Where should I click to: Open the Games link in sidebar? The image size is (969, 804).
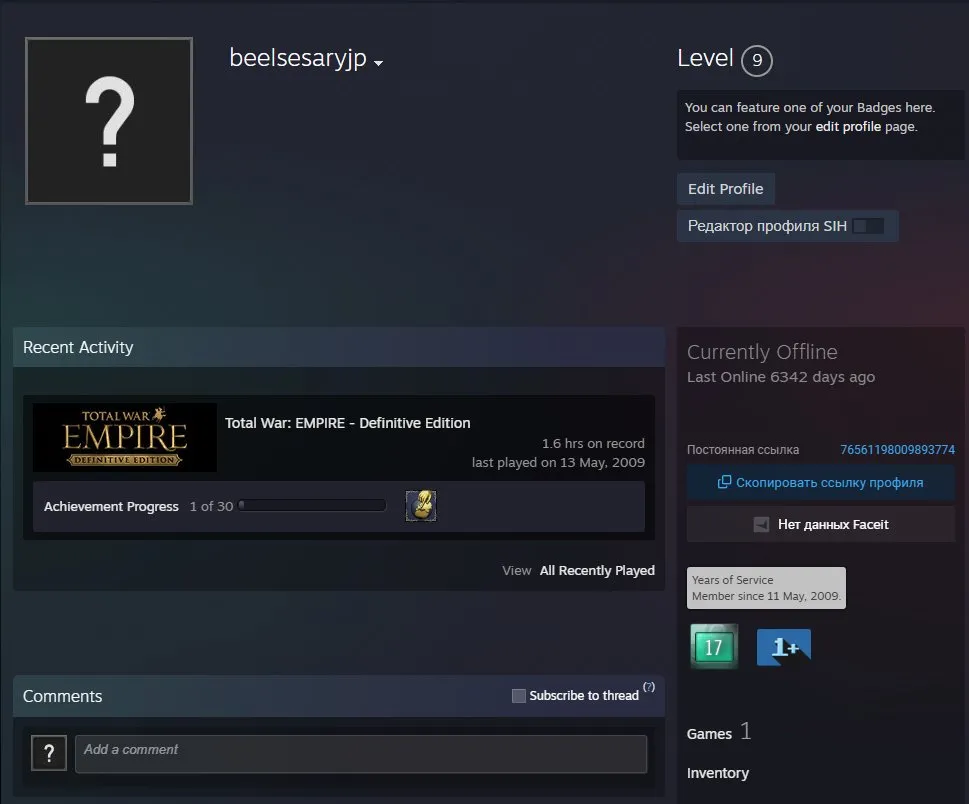(709, 734)
